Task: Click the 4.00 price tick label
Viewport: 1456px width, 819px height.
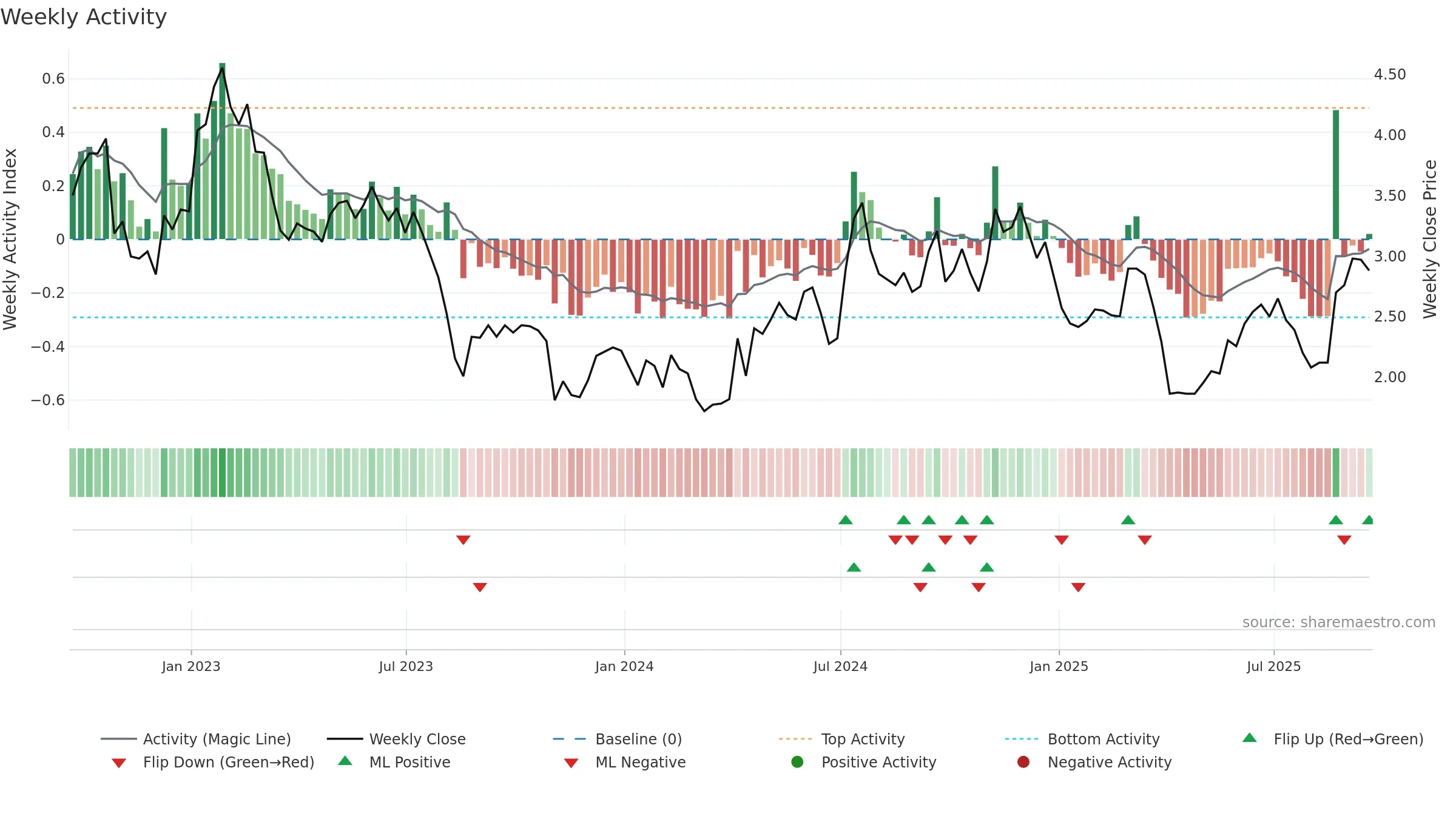Action: [x=1390, y=135]
